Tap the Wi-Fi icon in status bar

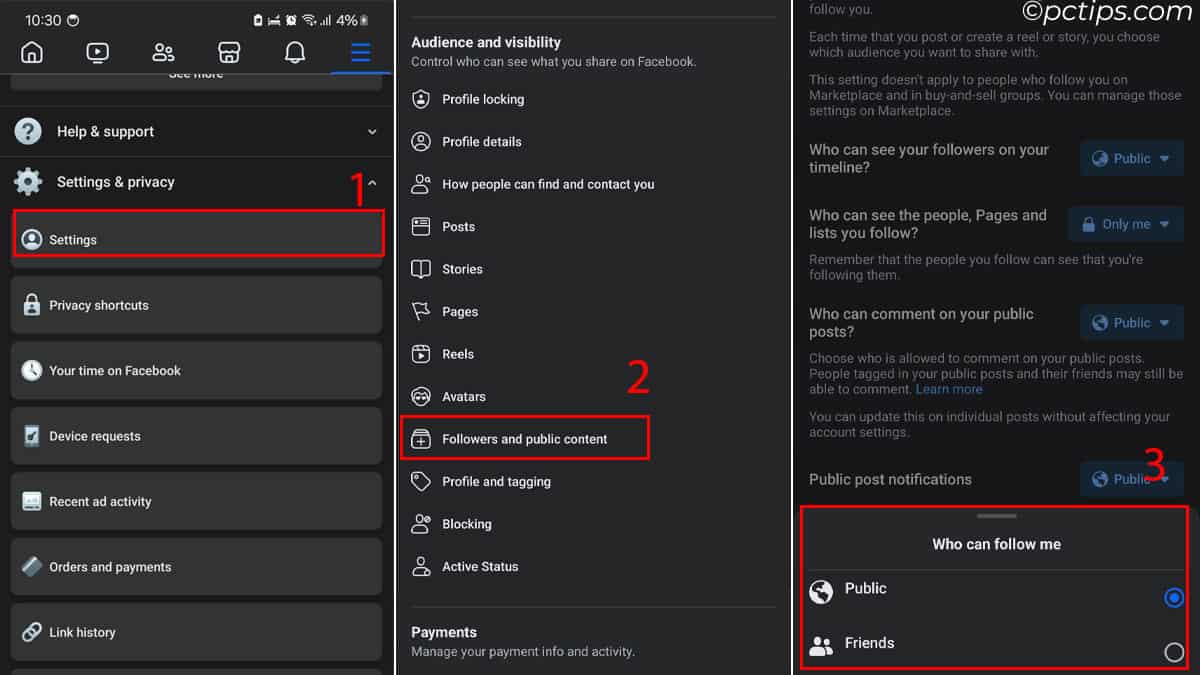click(x=309, y=20)
